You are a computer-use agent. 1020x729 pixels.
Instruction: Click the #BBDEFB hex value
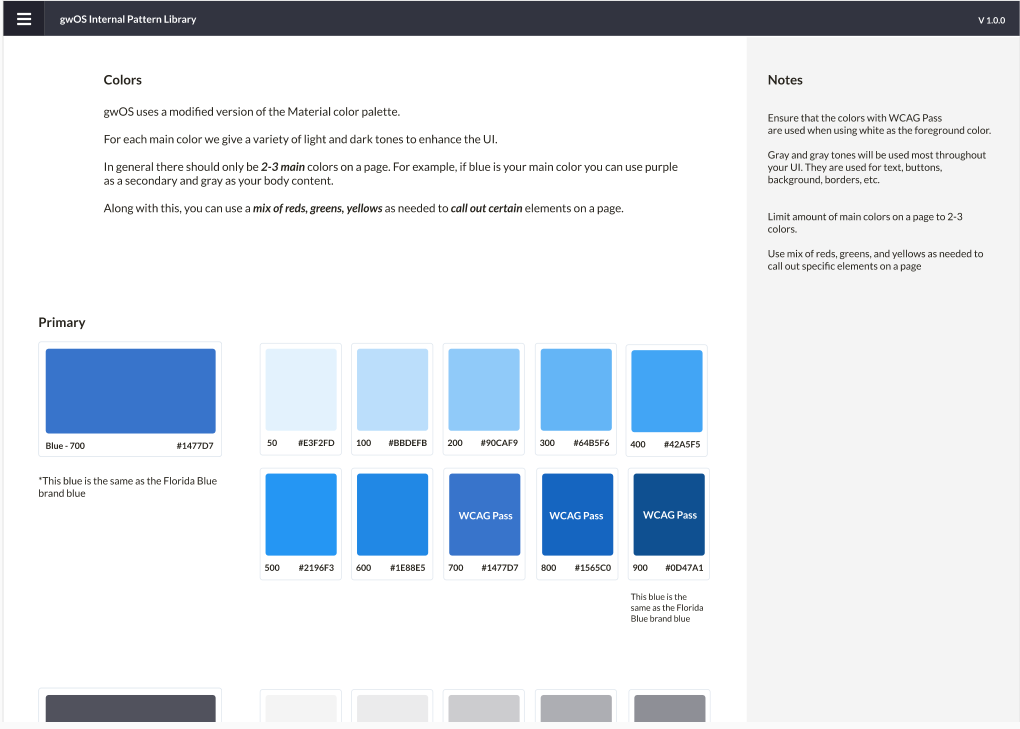pyautogui.click(x=408, y=443)
